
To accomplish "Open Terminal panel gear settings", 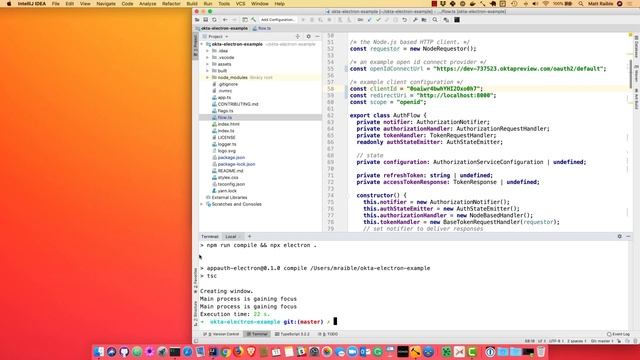I will [x=620, y=236].
